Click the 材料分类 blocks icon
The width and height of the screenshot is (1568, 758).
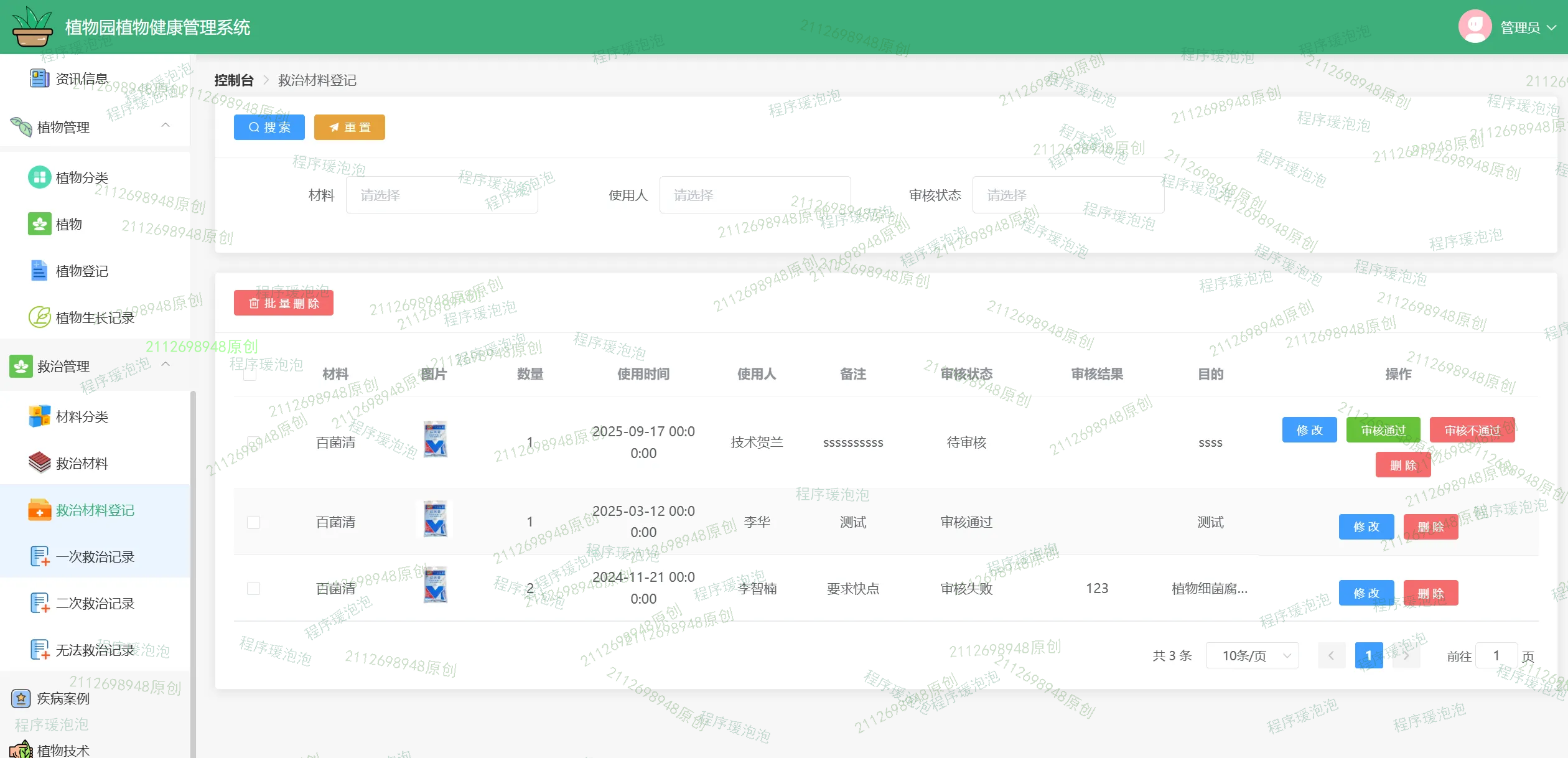(x=39, y=416)
